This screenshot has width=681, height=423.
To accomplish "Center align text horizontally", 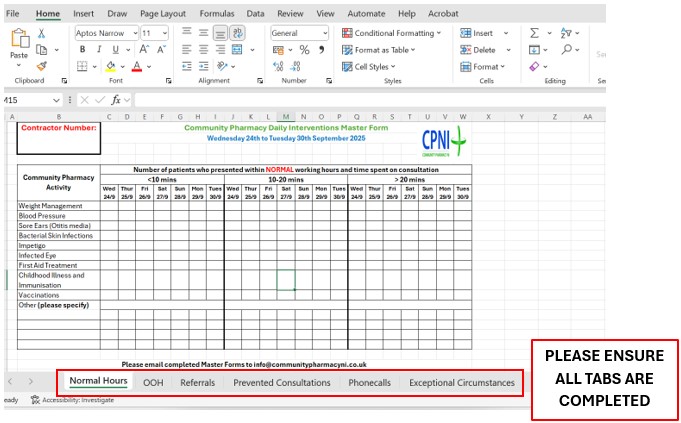I will click(x=203, y=49).
